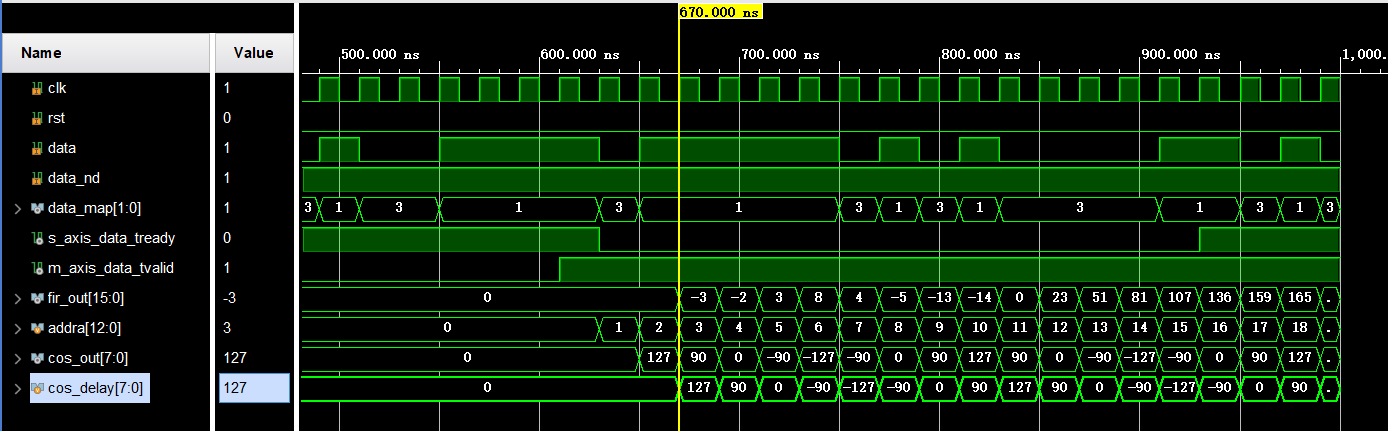Click the Value column header
This screenshot has width=1388, height=431.
point(253,53)
